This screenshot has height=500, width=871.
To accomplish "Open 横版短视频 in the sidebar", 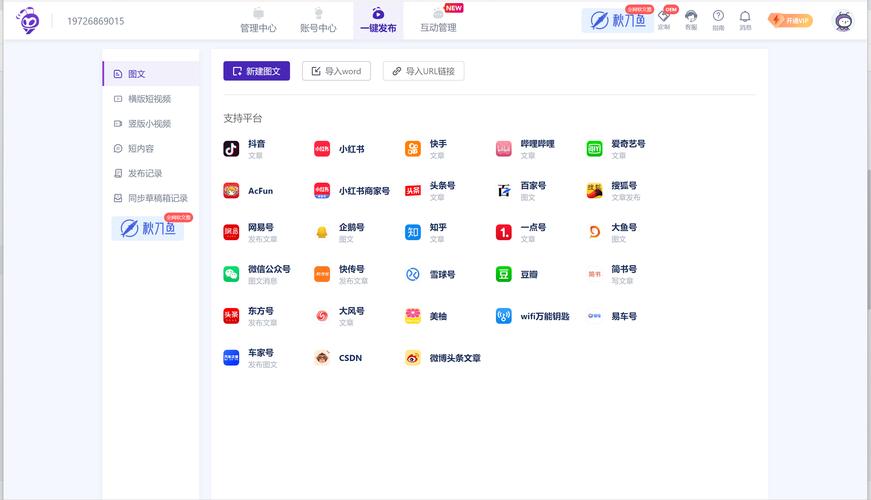I will click(151, 99).
